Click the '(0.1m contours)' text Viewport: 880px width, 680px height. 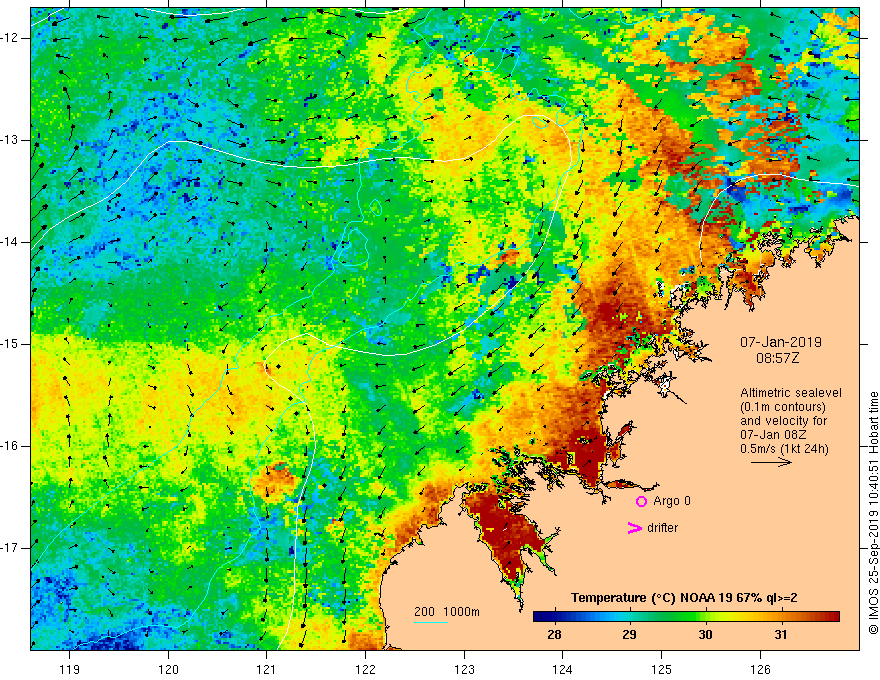[783, 407]
